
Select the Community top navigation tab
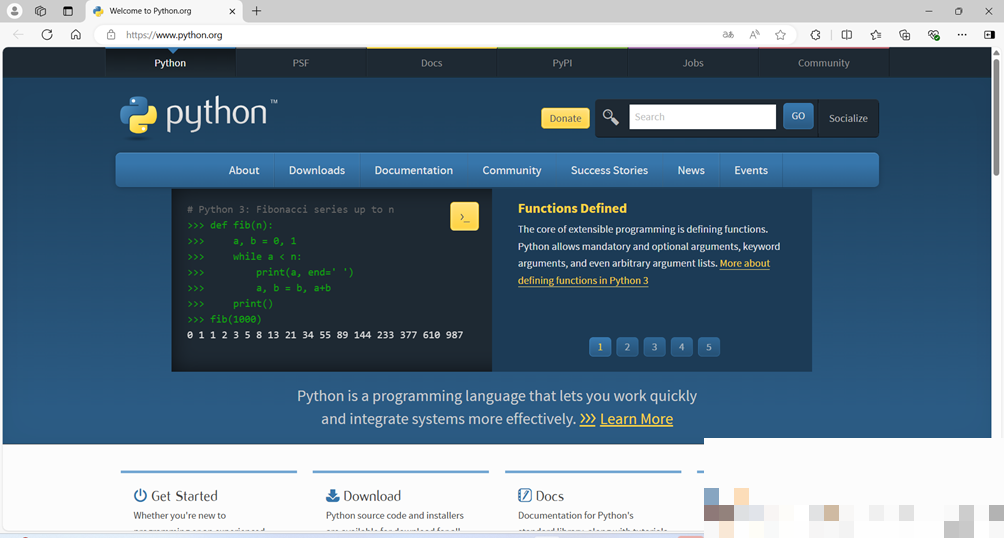point(823,63)
